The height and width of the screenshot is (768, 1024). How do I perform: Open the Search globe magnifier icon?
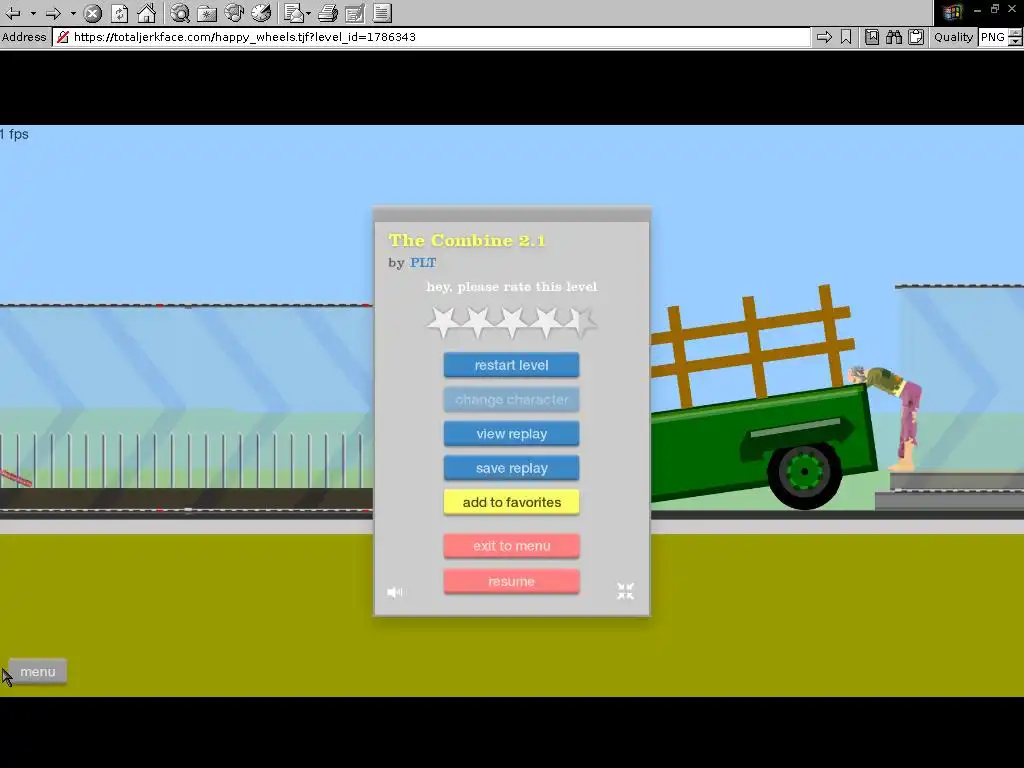click(x=180, y=13)
